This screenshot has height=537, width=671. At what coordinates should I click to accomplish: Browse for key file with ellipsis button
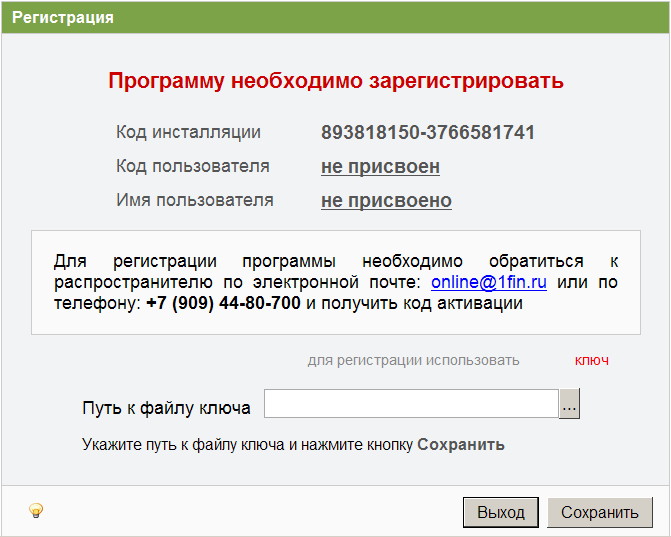click(569, 403)
